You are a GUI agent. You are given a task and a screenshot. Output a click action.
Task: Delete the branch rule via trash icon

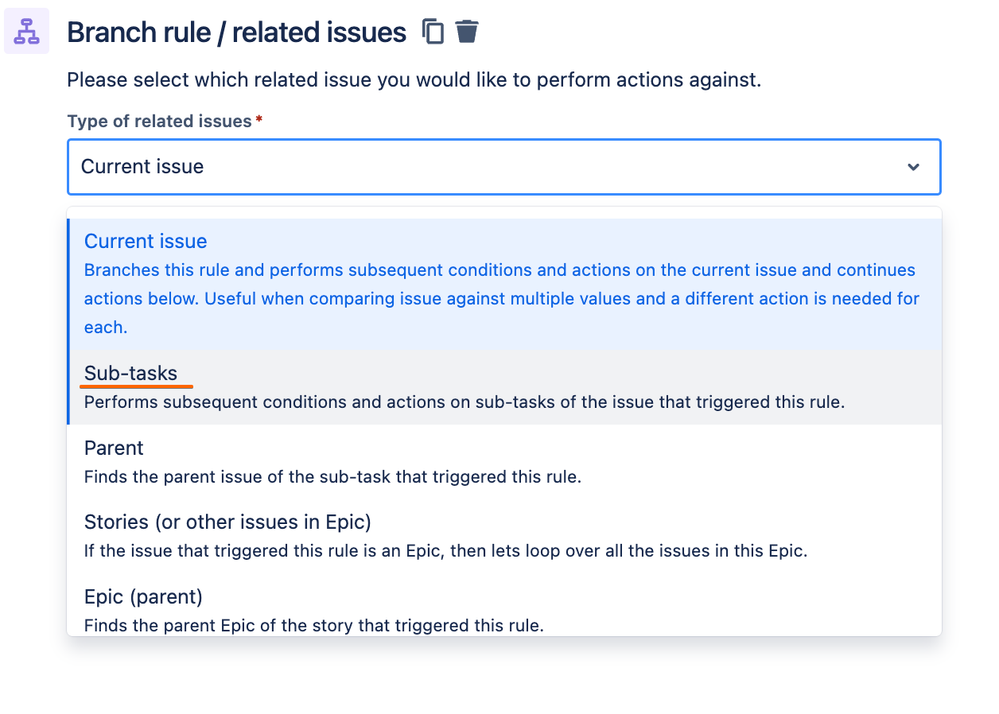(466, 31)
